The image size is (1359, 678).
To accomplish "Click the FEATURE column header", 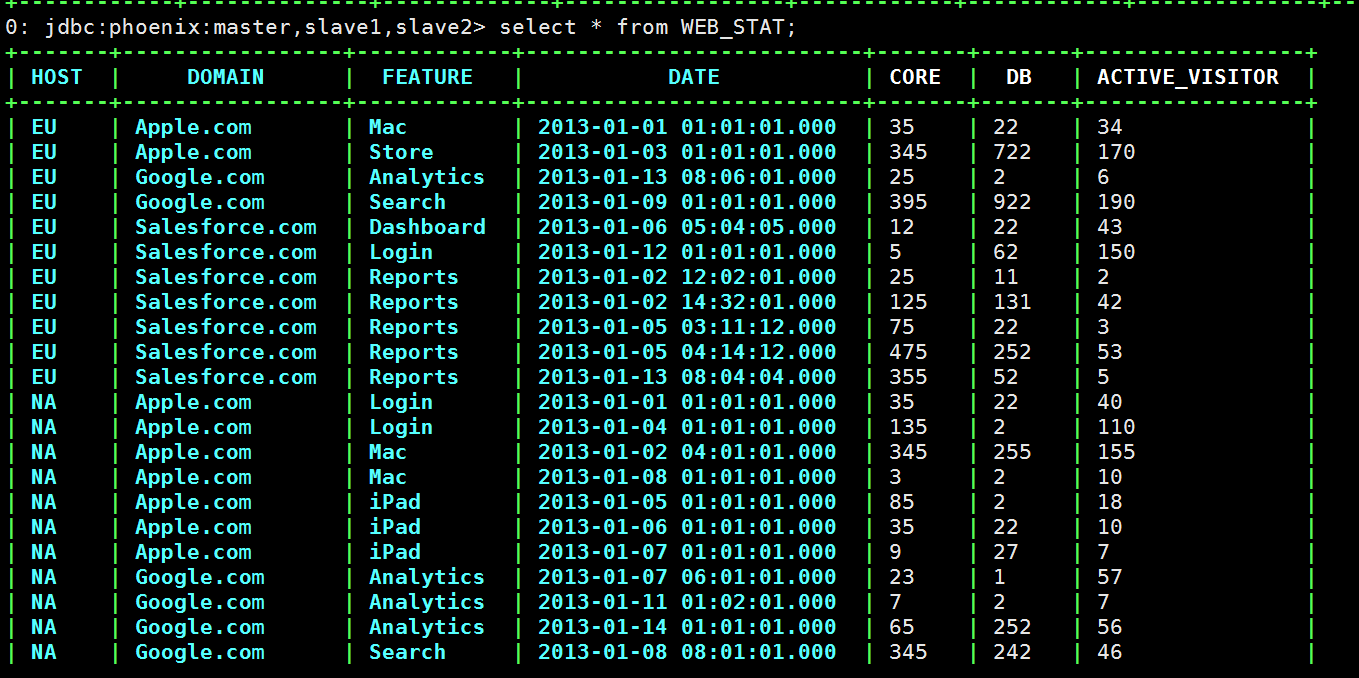I will [427, 77].
